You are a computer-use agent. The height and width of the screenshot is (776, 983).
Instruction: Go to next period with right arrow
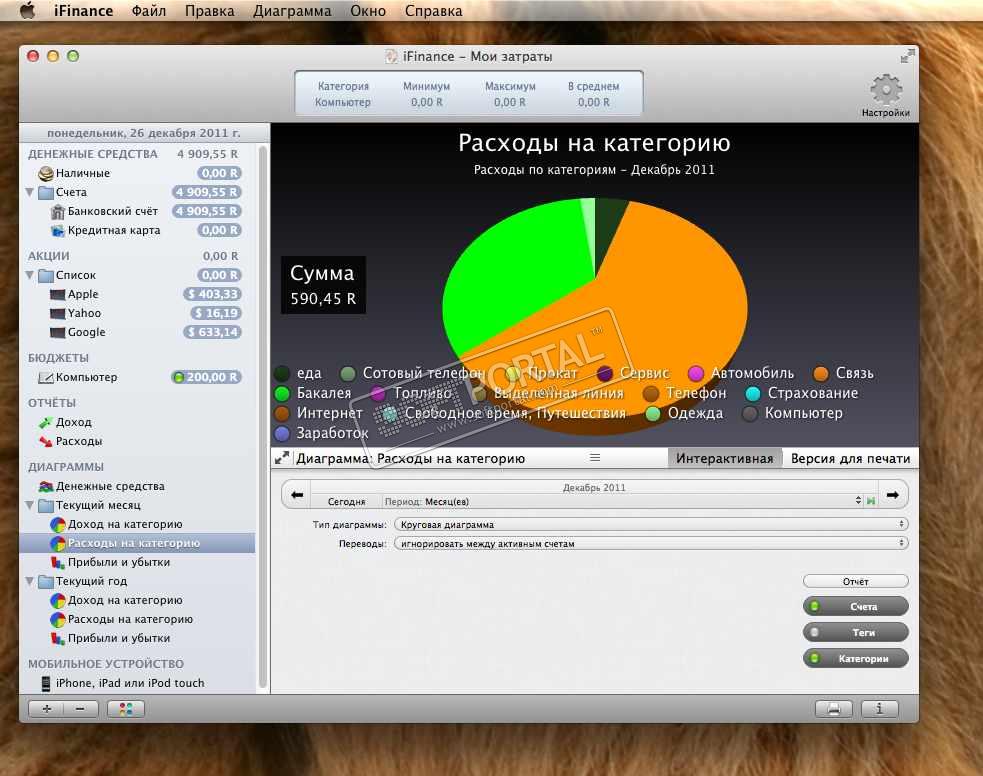coord(893,495)
